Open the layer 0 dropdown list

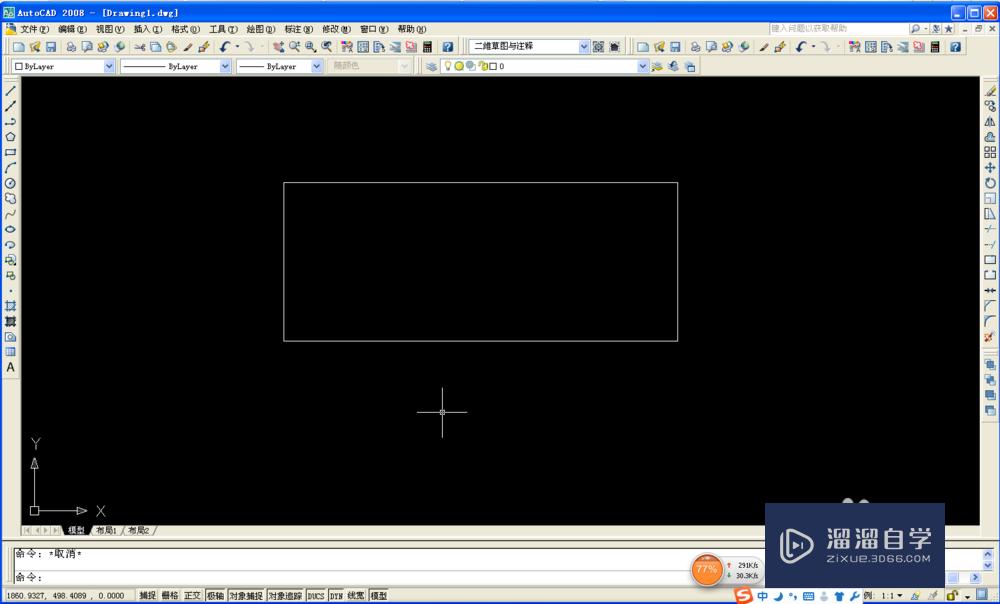coord(643,66)
